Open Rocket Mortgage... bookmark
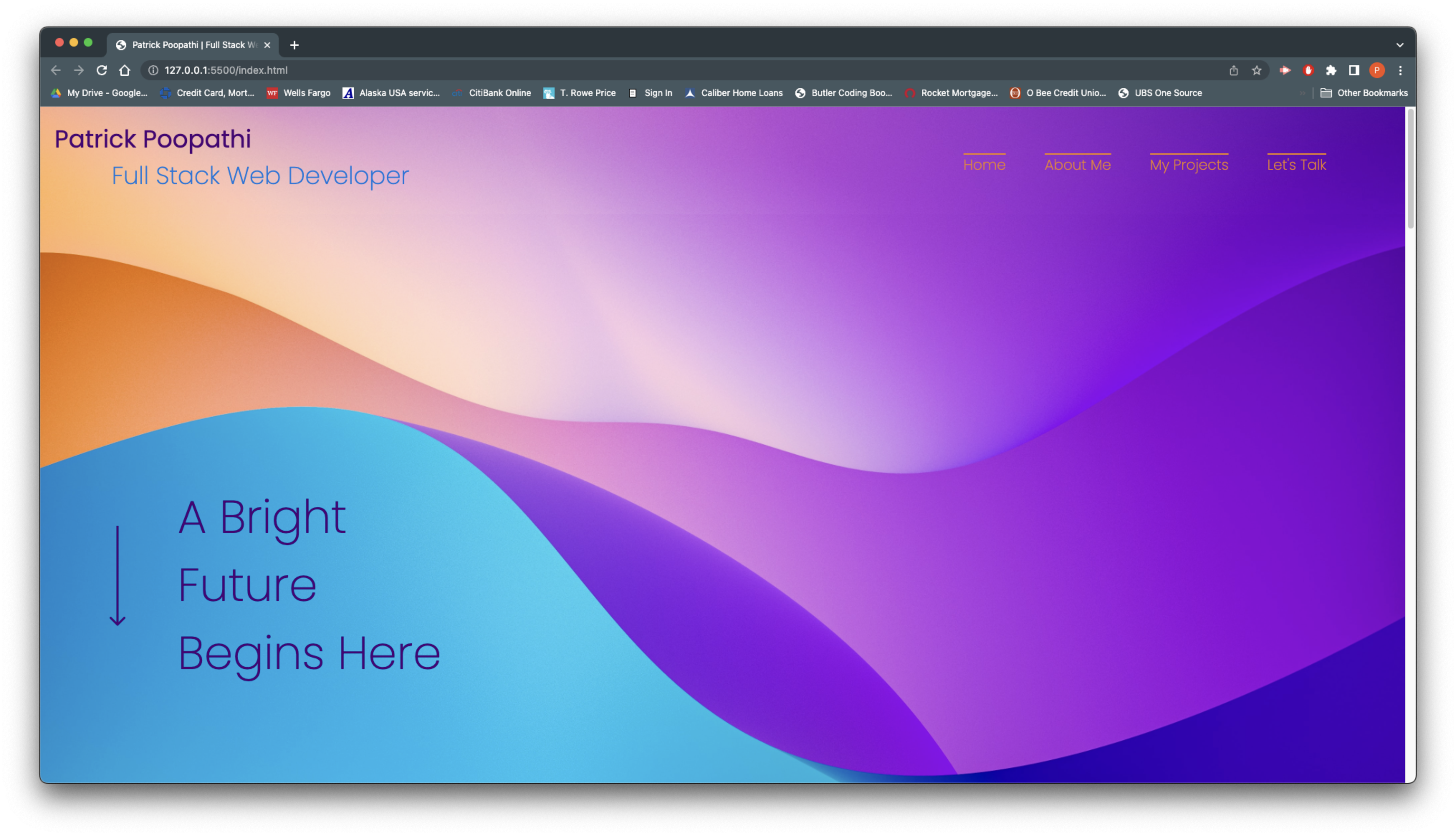This screenshot has width=1456, height=836. click(x=951, y=93)
